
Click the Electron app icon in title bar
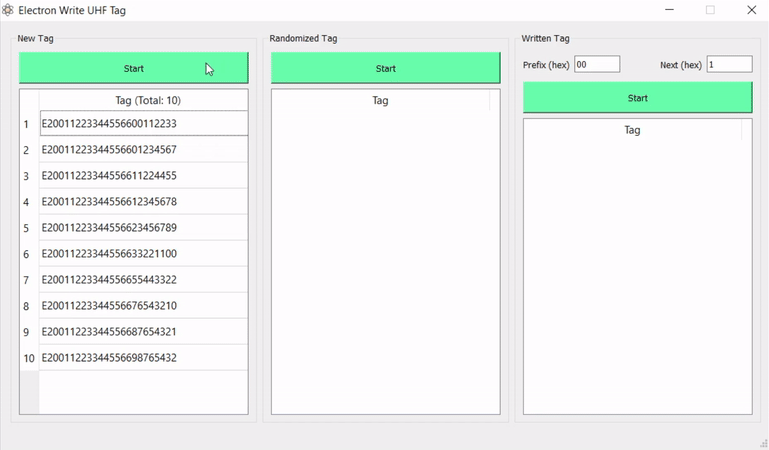9,10
